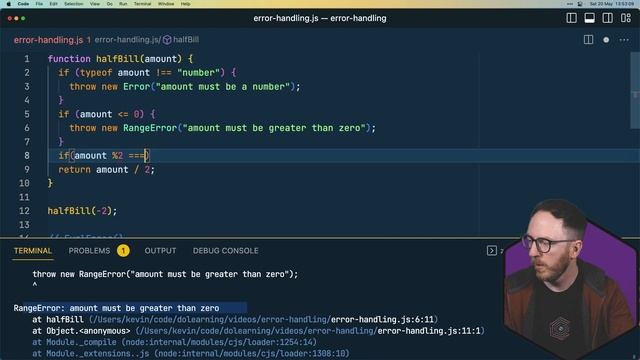Open the Terminal menu in menu bar
The width and height of the screenshot is (640, 360).
click(142, 4)
